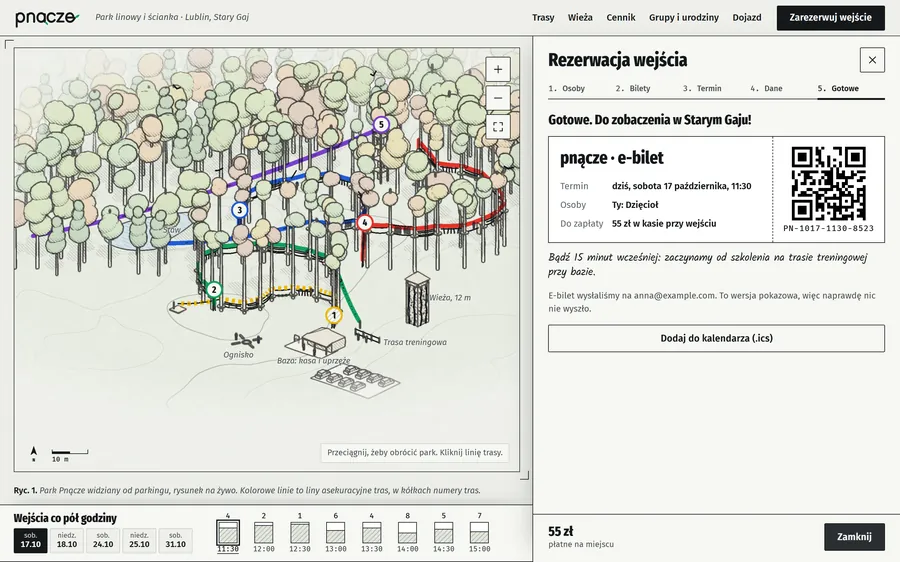Select route marker 5 on the map
The image size is (900, 562).
pos(381,124)
